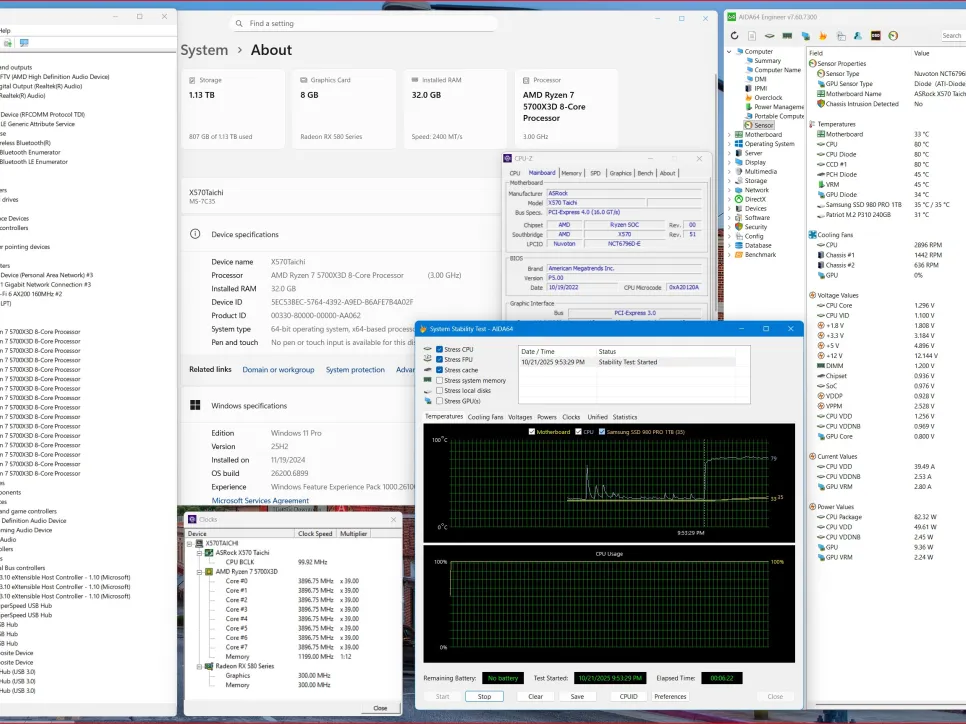Switch to the Cooling Fans tab
Image resolution: width=966 pixels, height=724 pixels.
click(485, 417)
